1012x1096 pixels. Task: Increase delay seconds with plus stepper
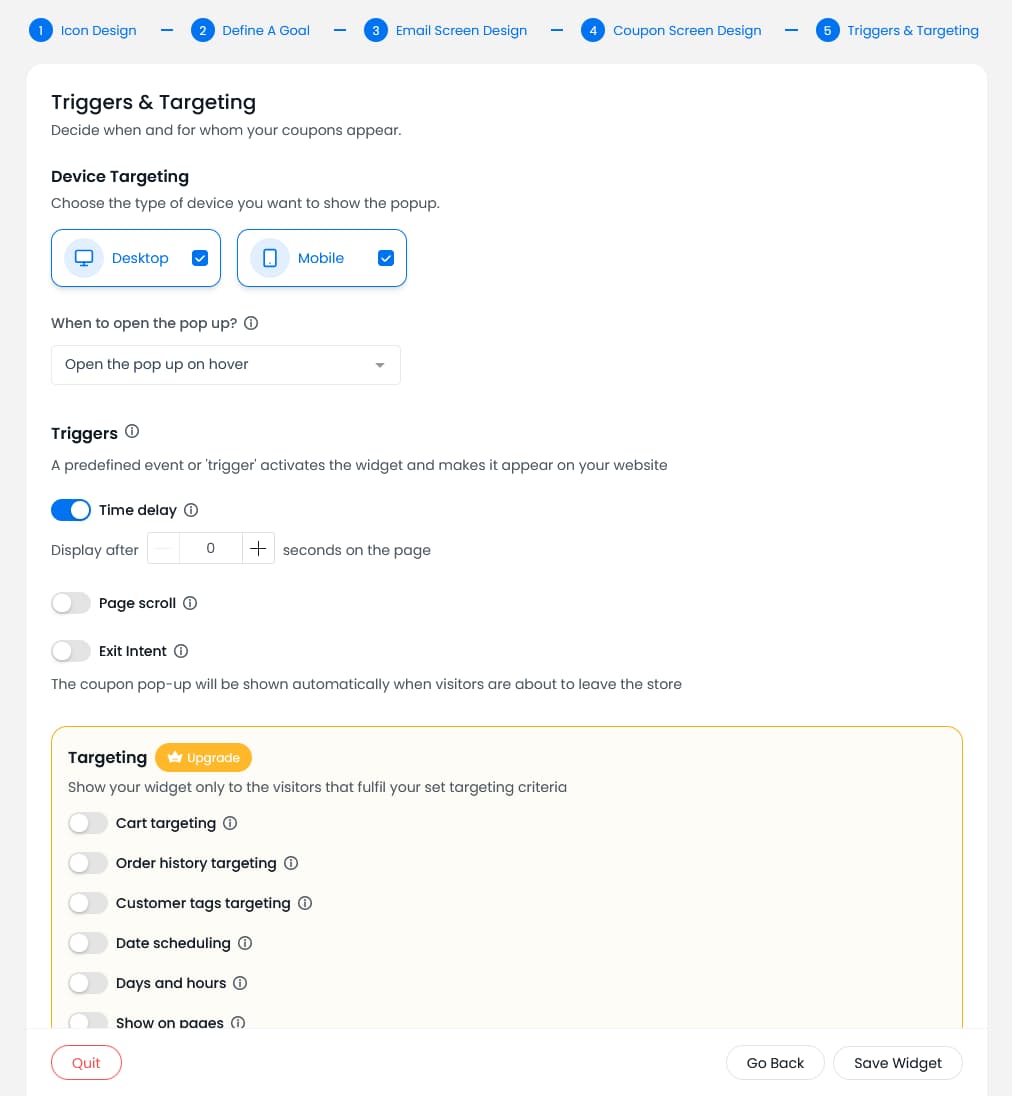pyautogui.click(x=258, y=548)
